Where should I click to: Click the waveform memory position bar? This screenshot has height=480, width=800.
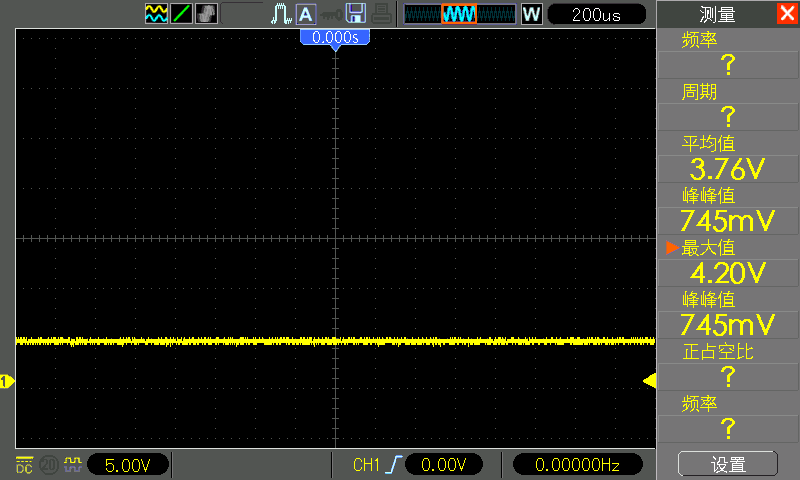click(x=461, y=14)
